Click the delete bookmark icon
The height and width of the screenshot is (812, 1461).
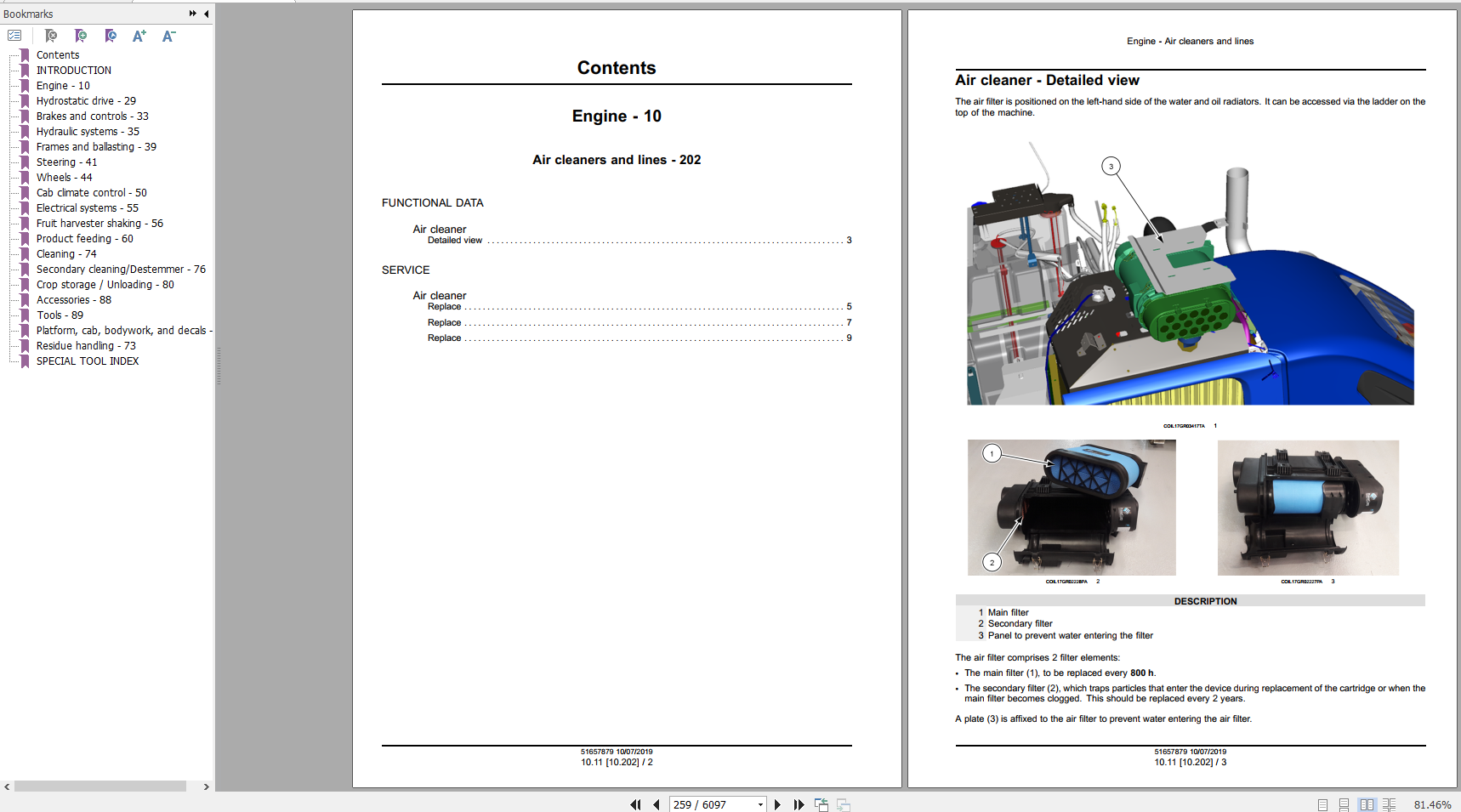[x=51, y=36]
